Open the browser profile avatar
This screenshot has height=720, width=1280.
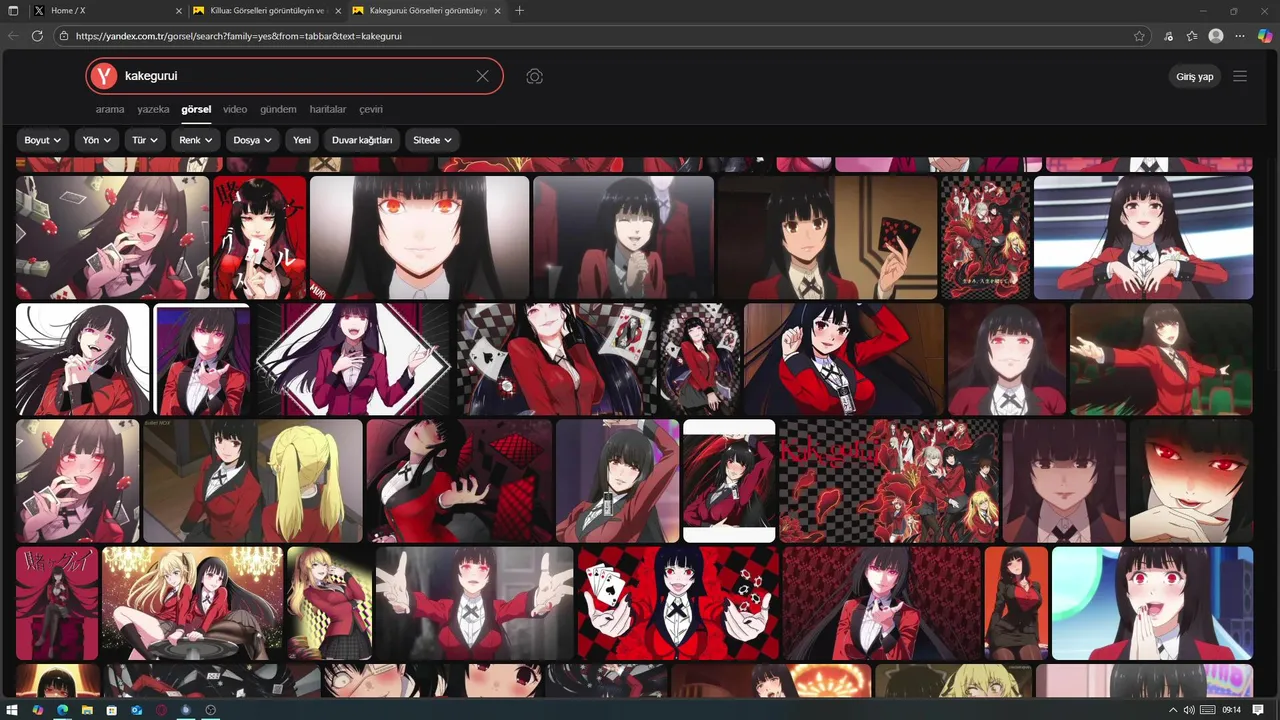pyautogui.click(x=1216, y=36)
